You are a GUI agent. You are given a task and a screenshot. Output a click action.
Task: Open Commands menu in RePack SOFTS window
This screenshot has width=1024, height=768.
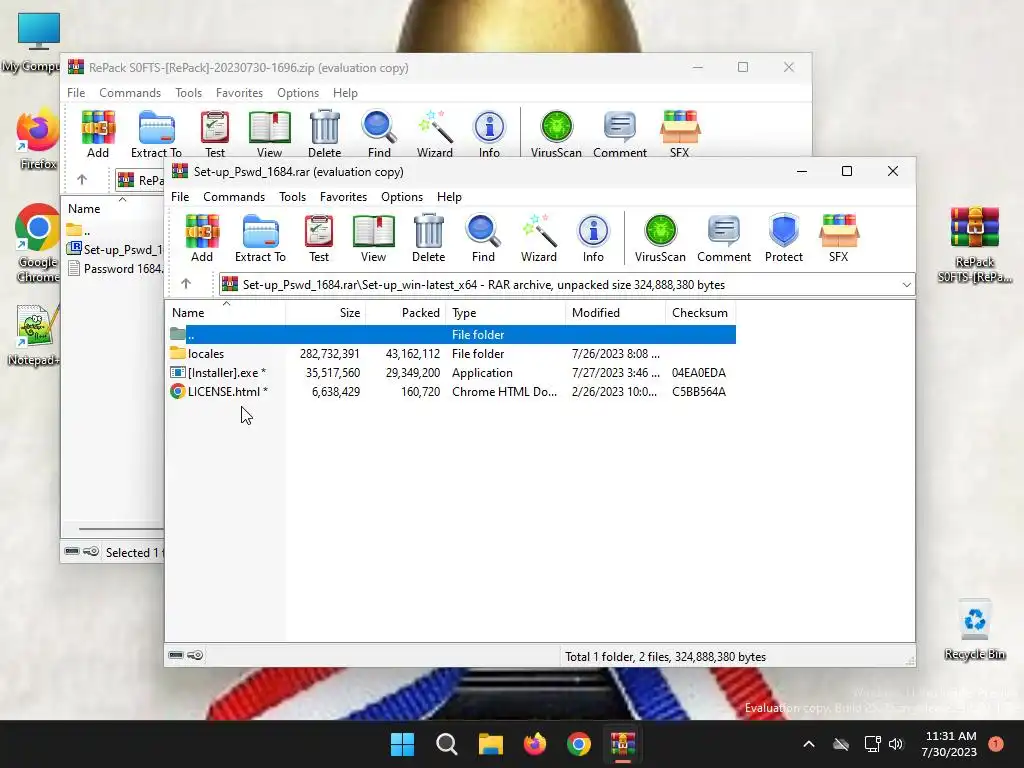[x=130, y=93]
